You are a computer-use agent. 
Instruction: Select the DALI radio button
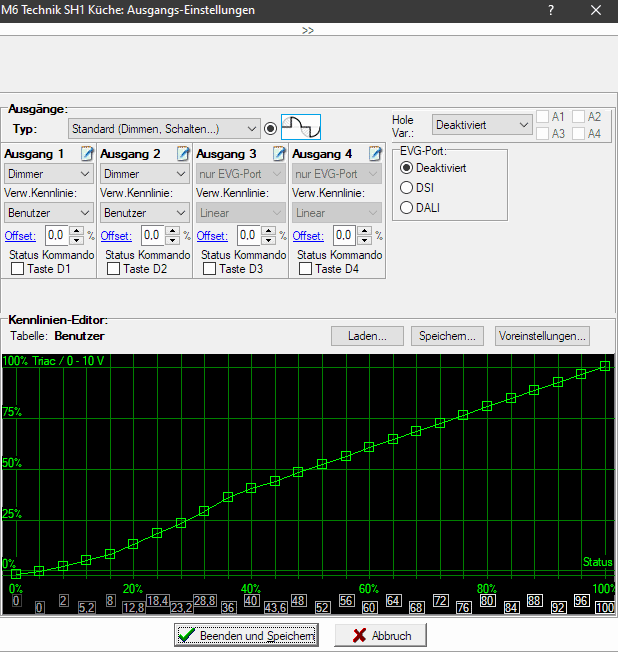click(406, 207)
